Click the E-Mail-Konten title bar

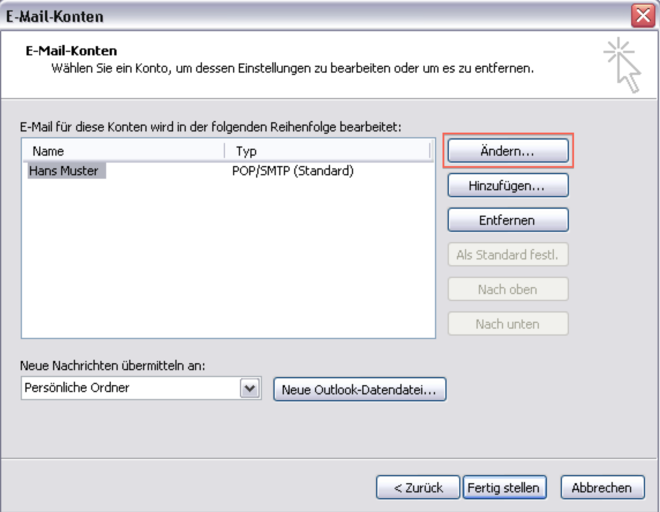[300, 15]
